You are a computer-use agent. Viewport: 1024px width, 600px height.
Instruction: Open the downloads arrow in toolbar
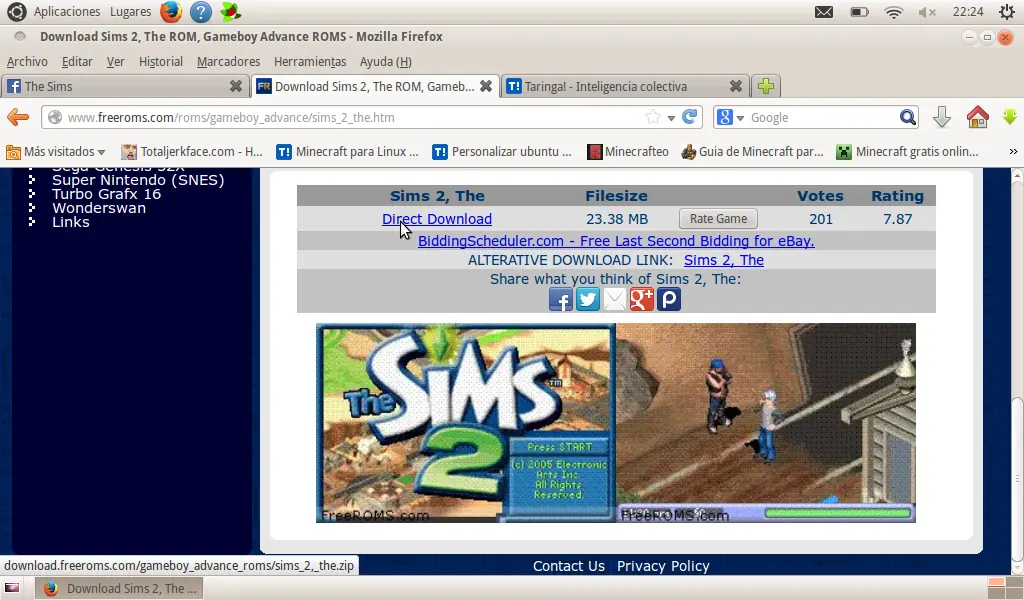(941, 118)
